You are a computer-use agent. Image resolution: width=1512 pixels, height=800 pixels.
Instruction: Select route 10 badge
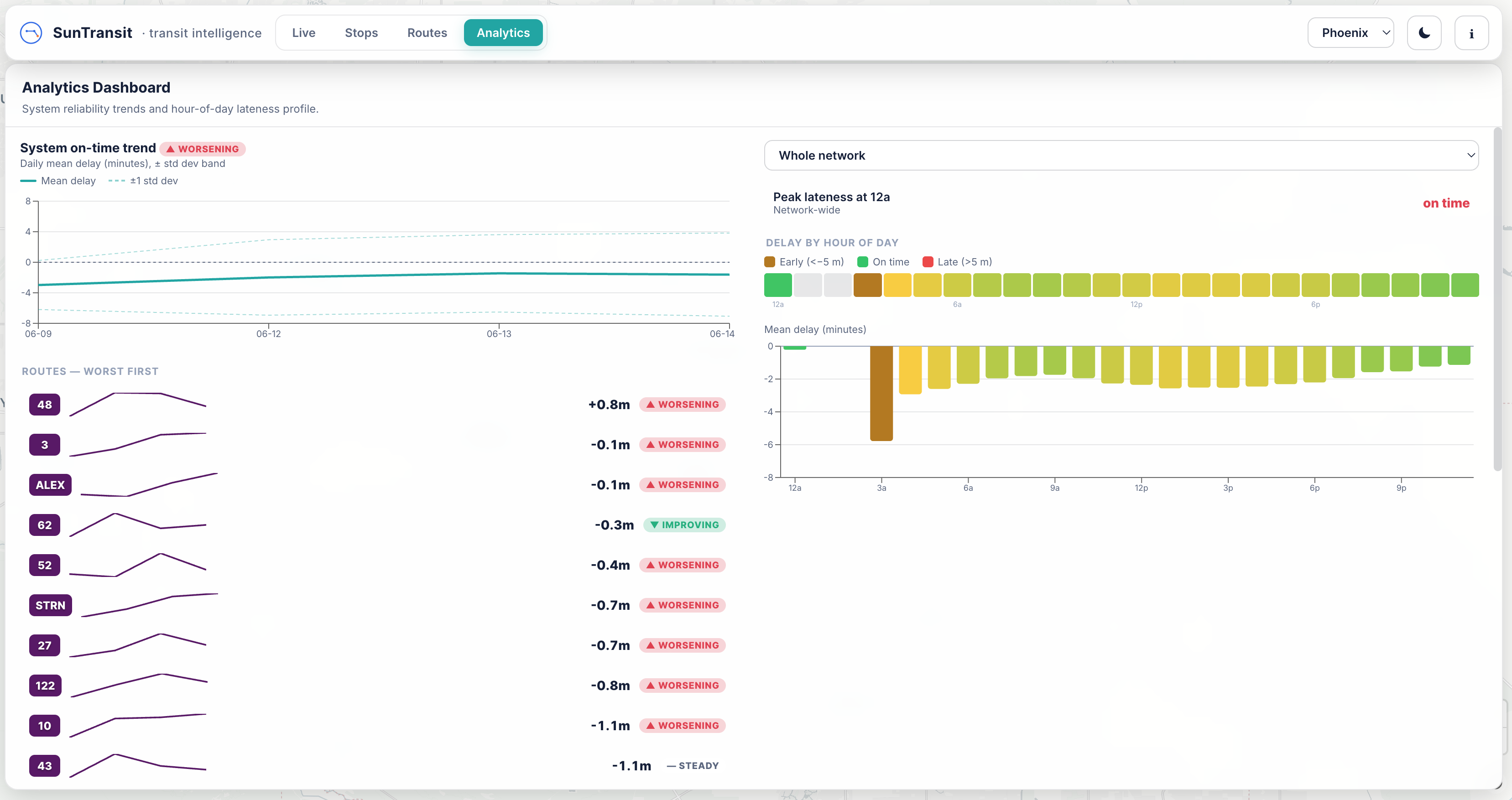[x=45, y=726]
